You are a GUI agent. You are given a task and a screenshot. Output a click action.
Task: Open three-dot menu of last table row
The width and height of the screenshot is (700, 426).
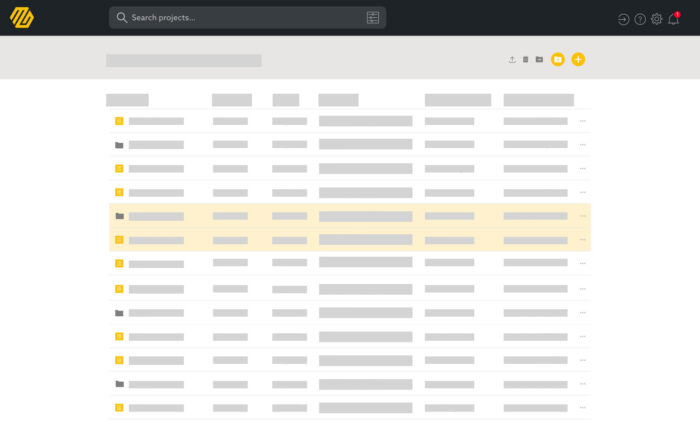[583, 408]
